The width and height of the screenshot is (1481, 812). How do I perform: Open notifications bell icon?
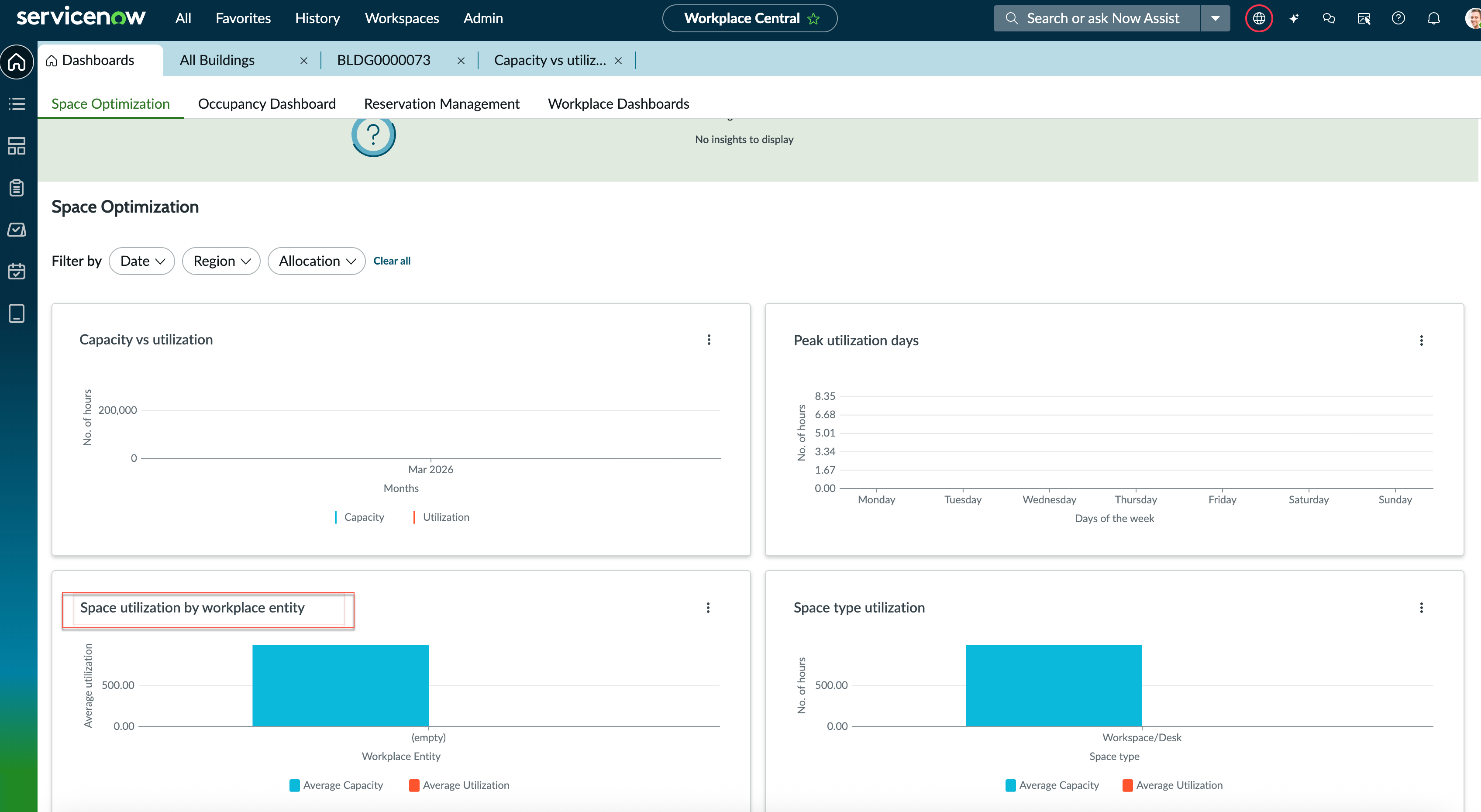tap(1433, 18)
